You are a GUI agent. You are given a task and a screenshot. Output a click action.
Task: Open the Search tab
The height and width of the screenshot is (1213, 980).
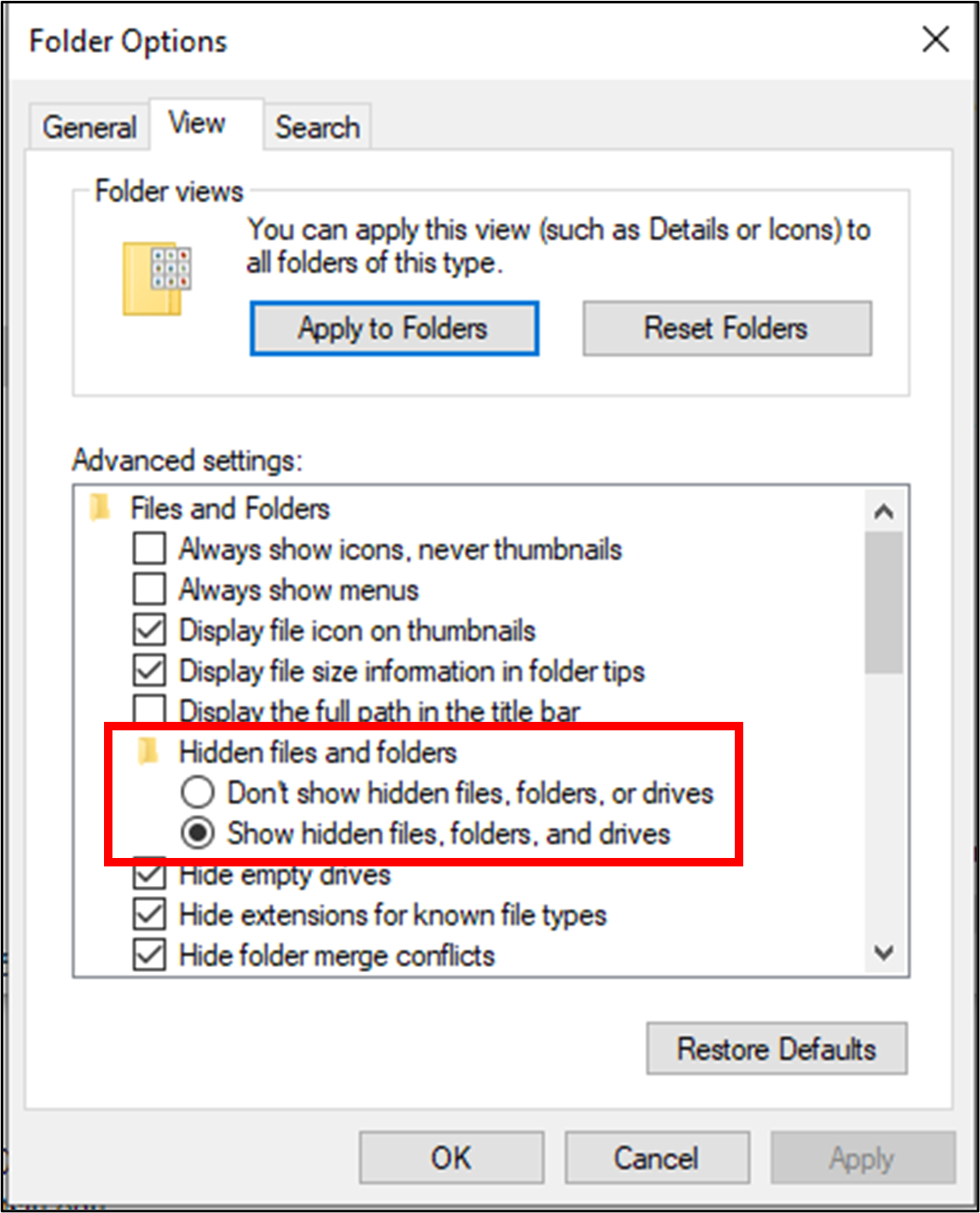click(x=317, y=127)
